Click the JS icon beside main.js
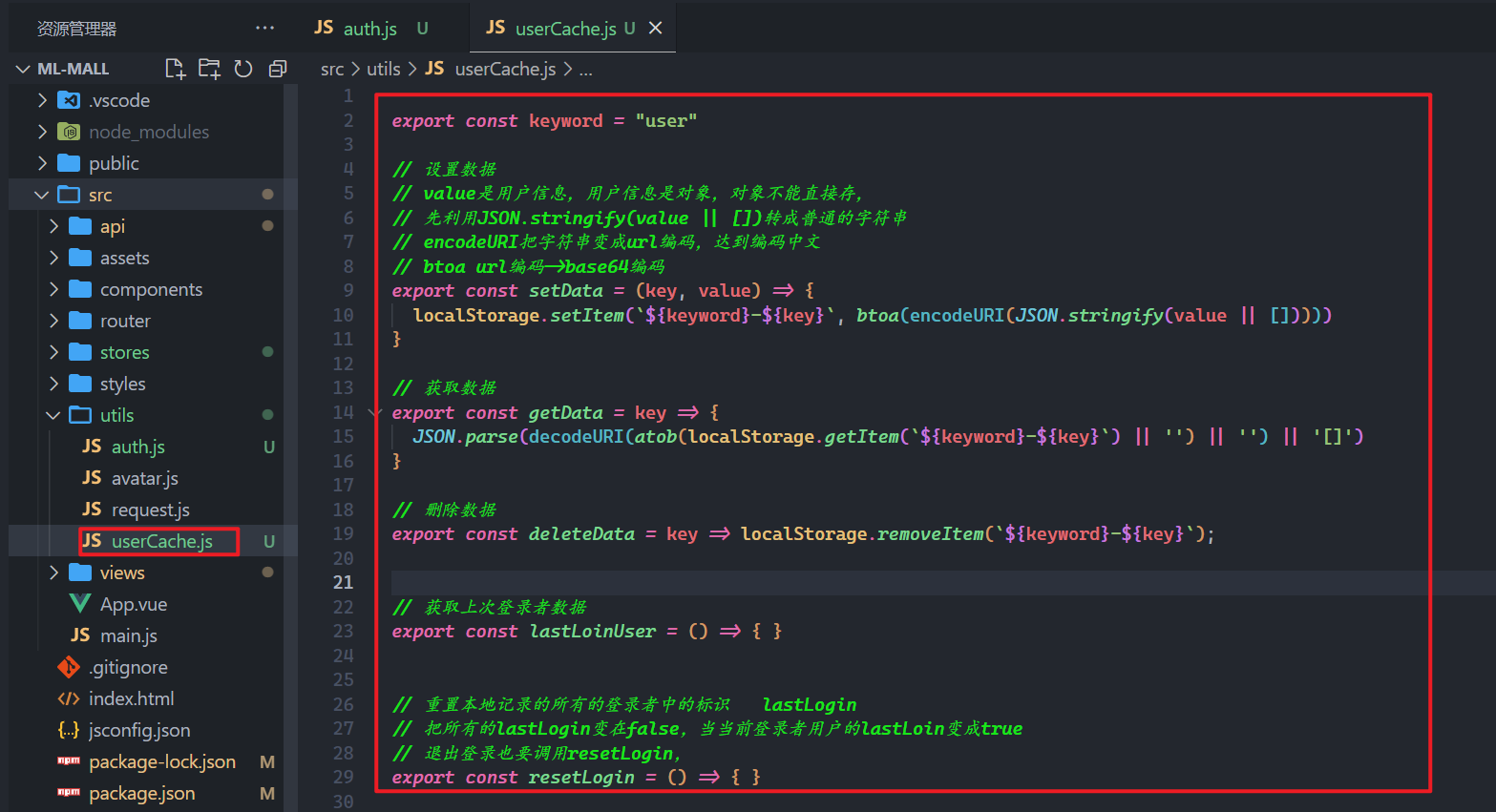 coord(80,635)
